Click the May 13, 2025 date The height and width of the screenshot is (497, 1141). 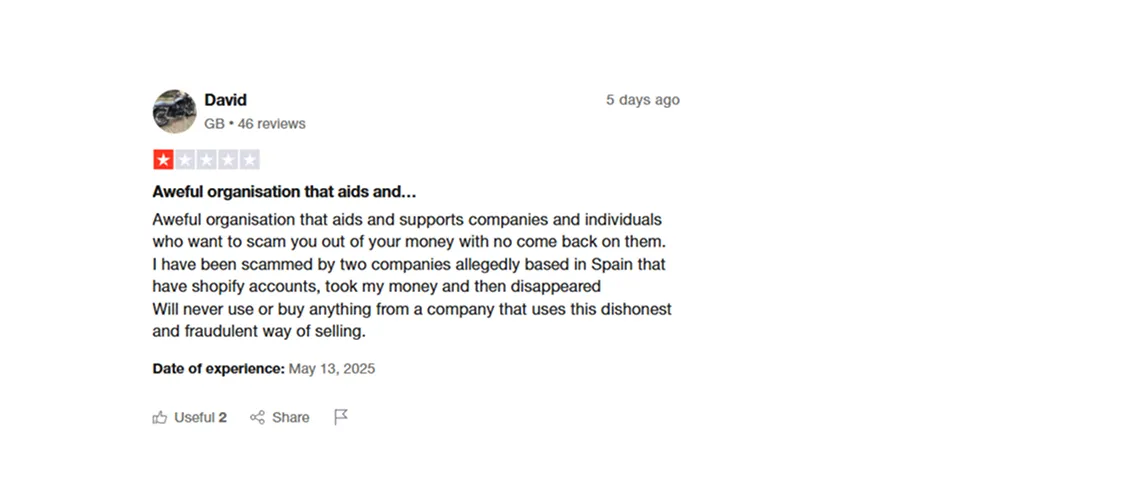point(332,368)
